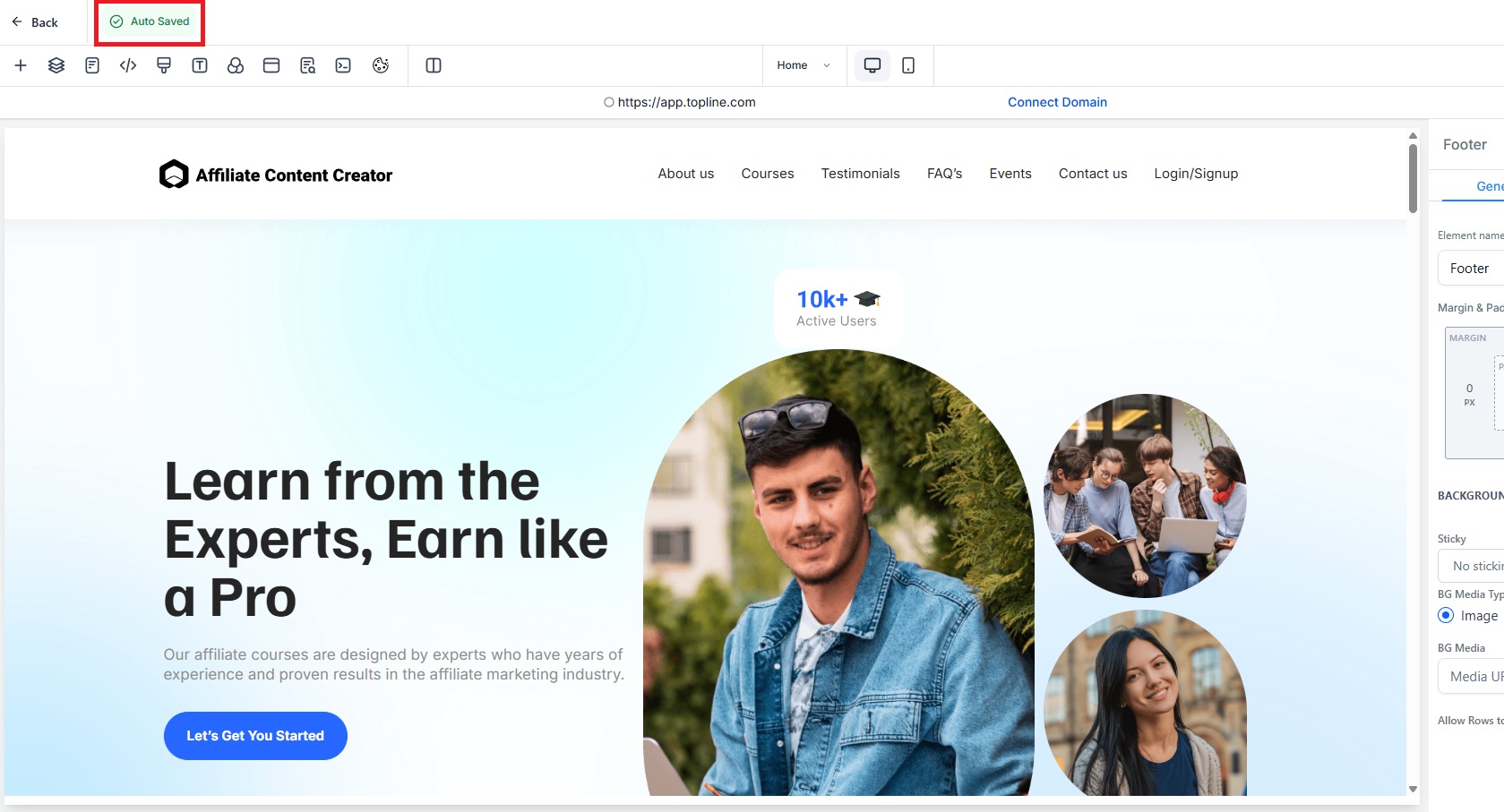Click the scrollbar up arrow

pos(1413,136)
